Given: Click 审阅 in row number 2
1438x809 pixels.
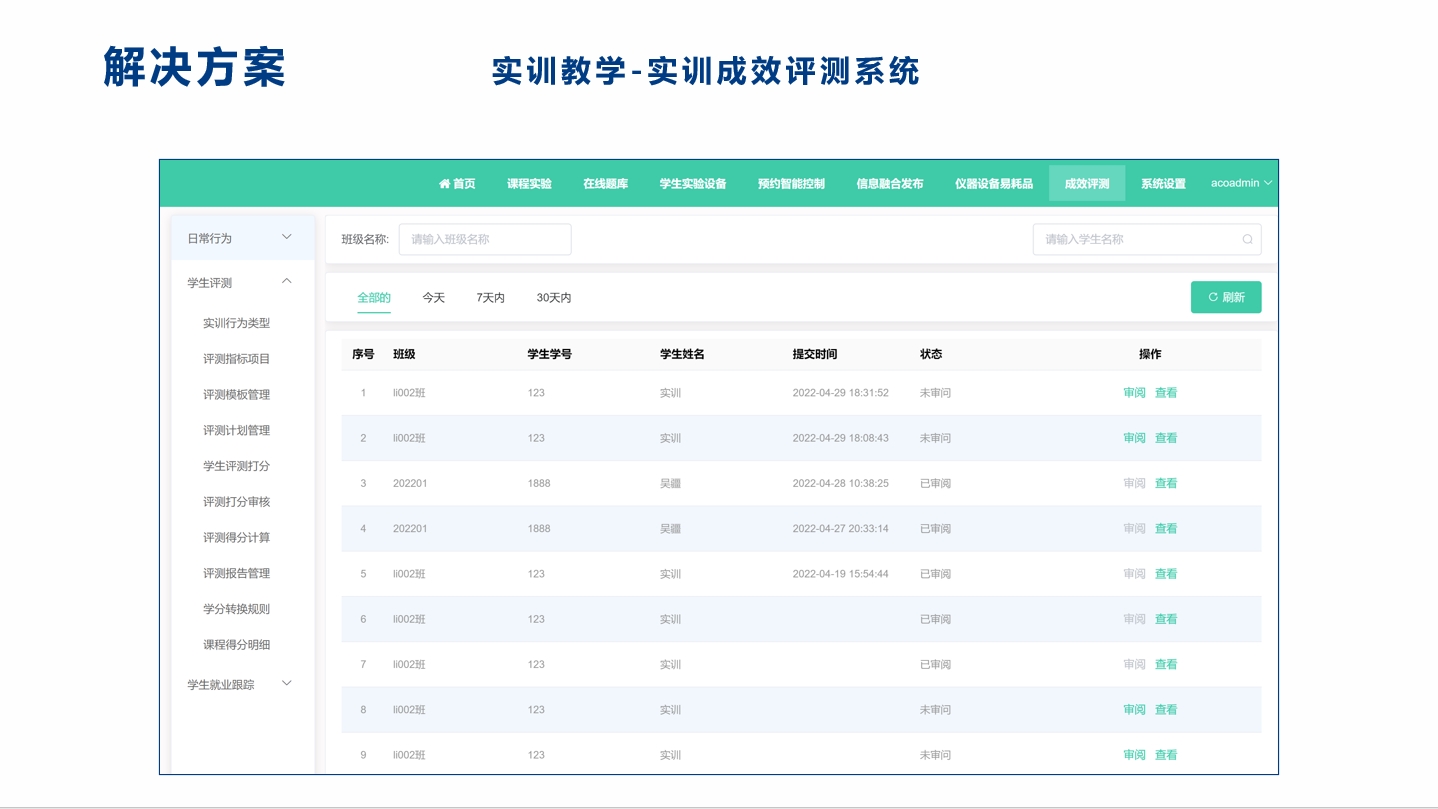Looking at the screenshot, I should (x=1134, y=438).
